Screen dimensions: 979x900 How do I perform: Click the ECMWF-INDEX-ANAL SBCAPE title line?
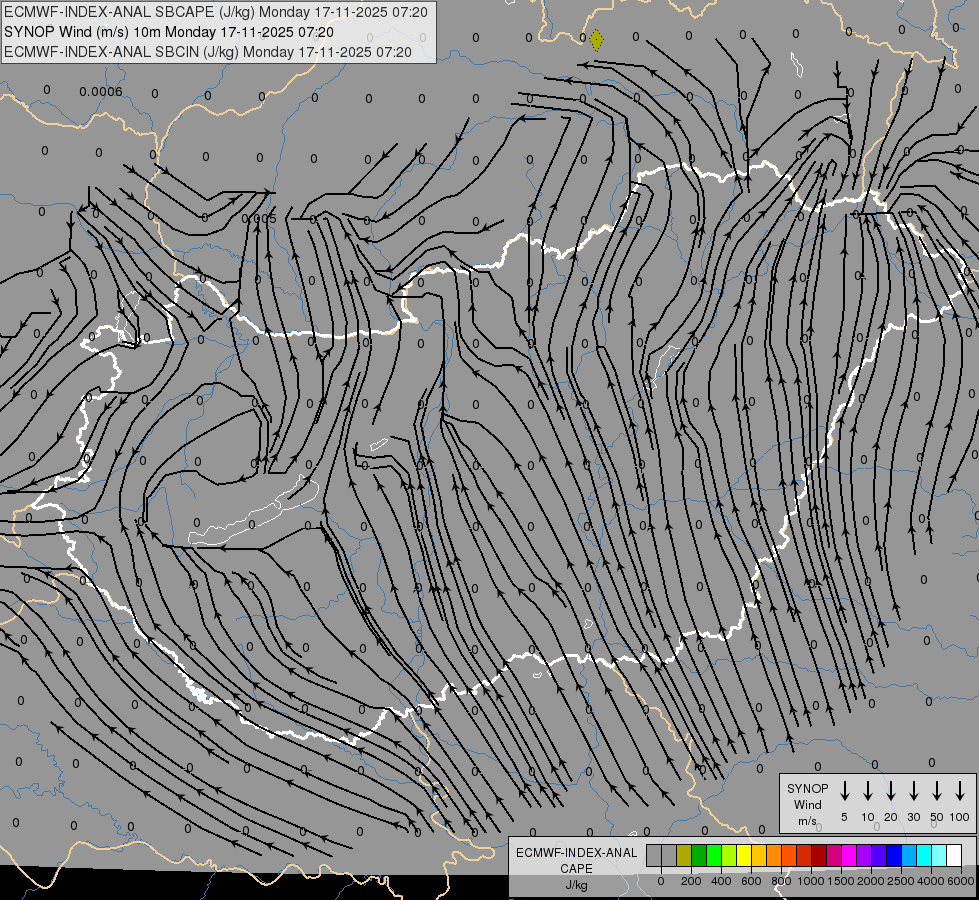215,12
